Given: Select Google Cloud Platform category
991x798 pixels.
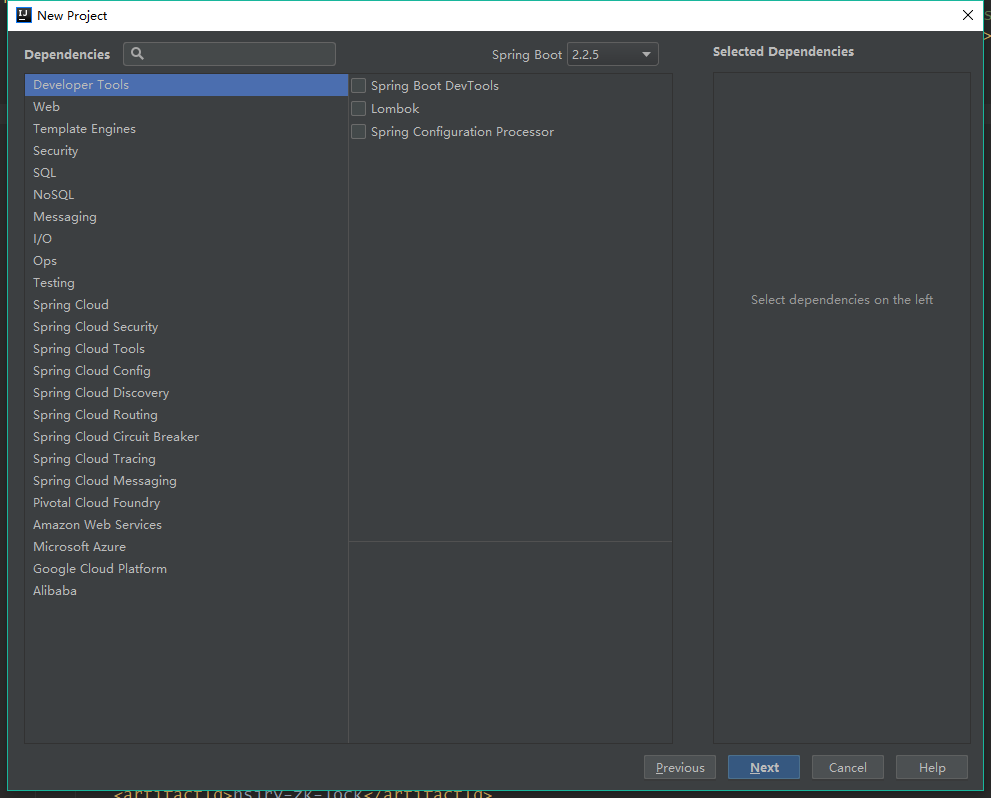Looking at the screenshot, I should (186, 569).
